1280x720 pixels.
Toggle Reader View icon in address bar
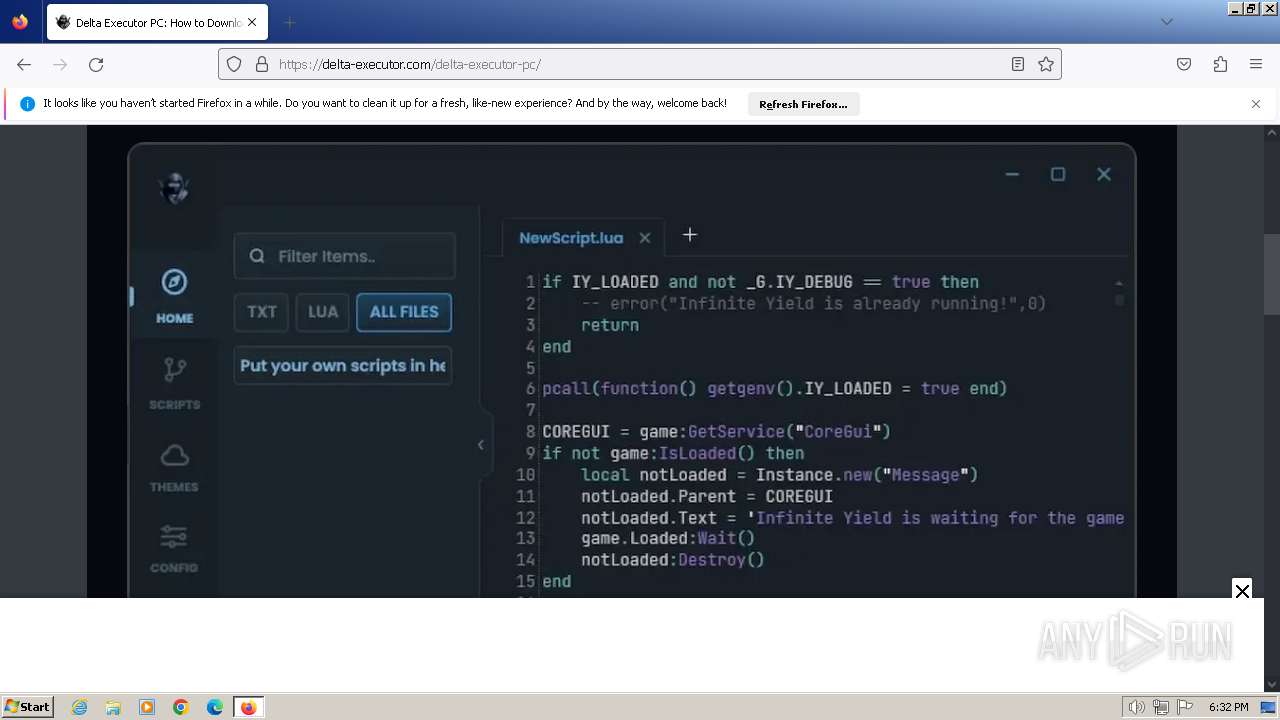click(x=1018, y=64)
